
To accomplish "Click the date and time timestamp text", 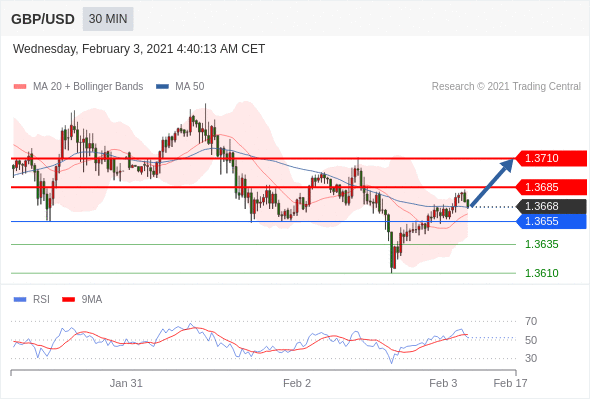I will [139, 49].
